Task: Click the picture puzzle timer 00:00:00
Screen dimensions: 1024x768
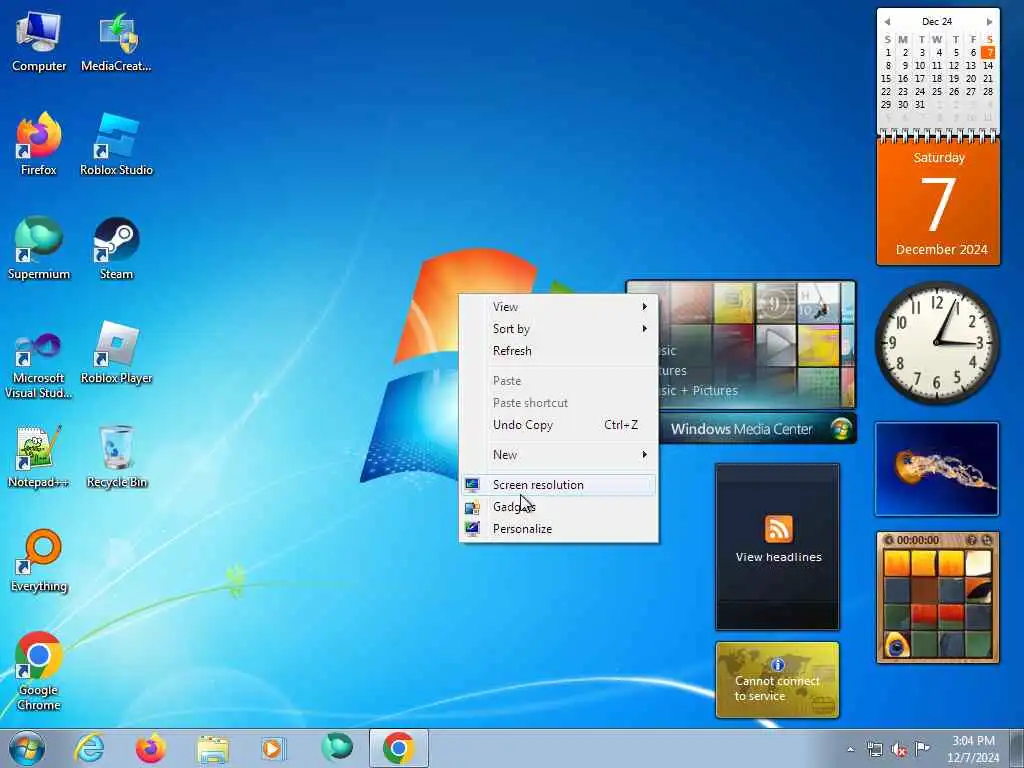Action: [918, 540]
